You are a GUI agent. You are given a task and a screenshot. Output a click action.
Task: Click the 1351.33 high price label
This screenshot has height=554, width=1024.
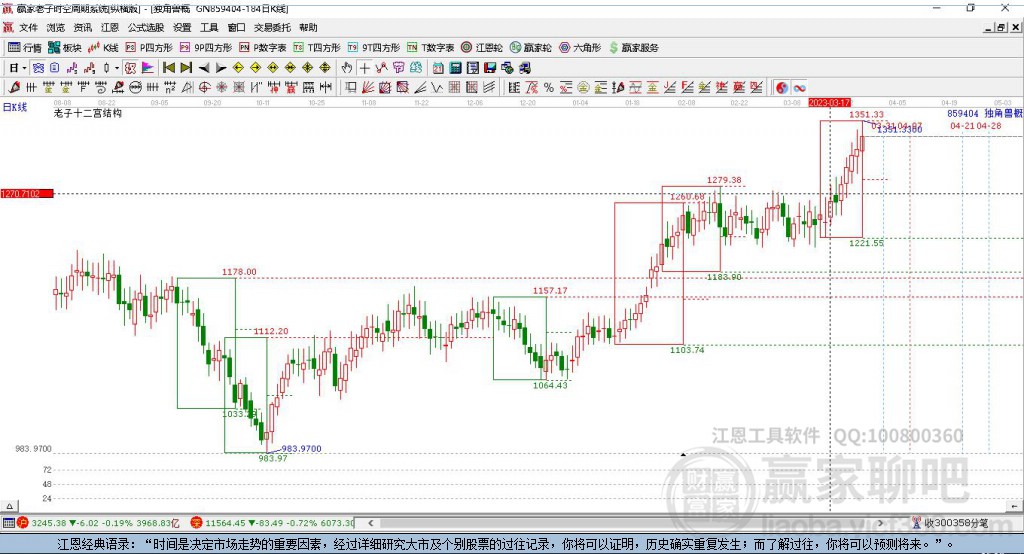[866, 114]
